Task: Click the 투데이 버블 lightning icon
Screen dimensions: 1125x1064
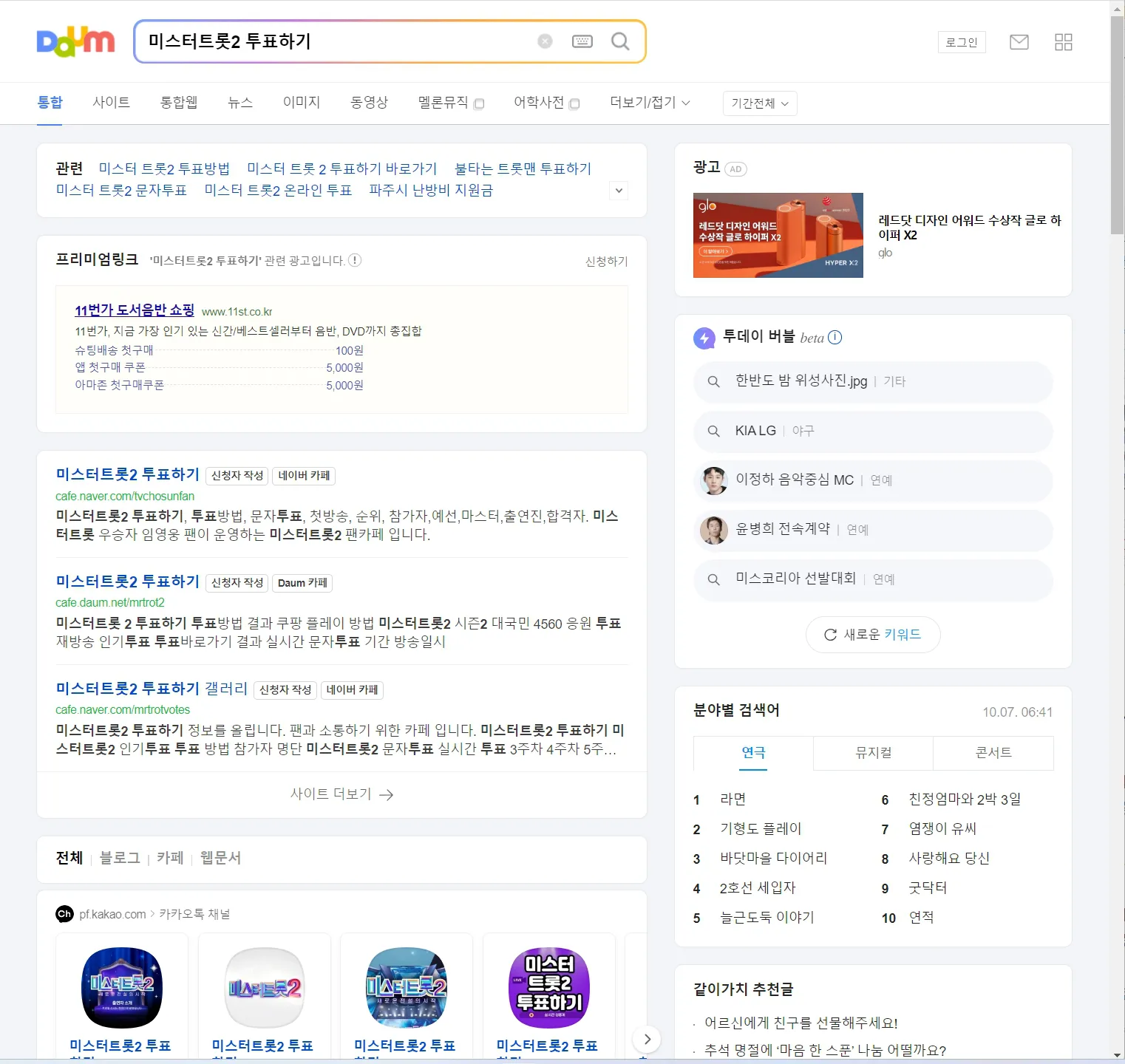Action: pyautogui.click(x=704, y=338)
